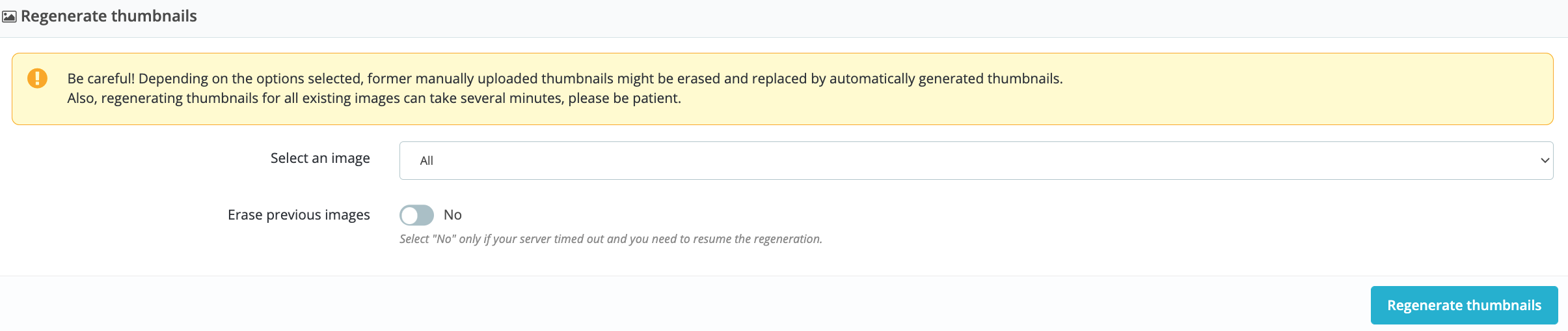
Task: Open the Select an image dropdown
Action: [x=976, y=160]
